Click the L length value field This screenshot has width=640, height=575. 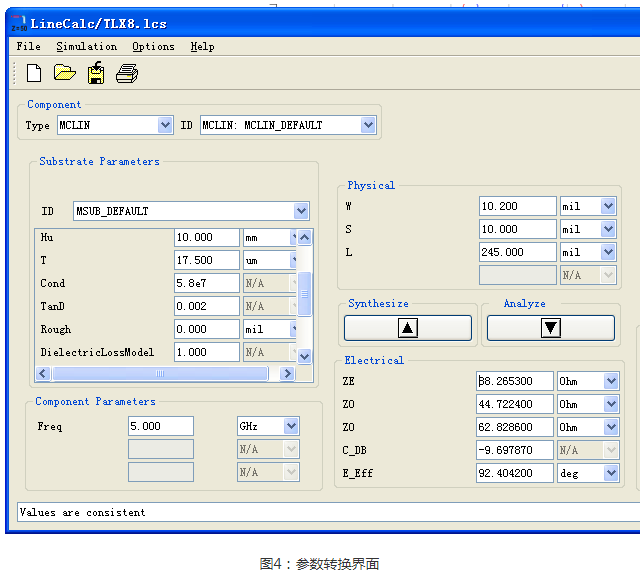517,252
